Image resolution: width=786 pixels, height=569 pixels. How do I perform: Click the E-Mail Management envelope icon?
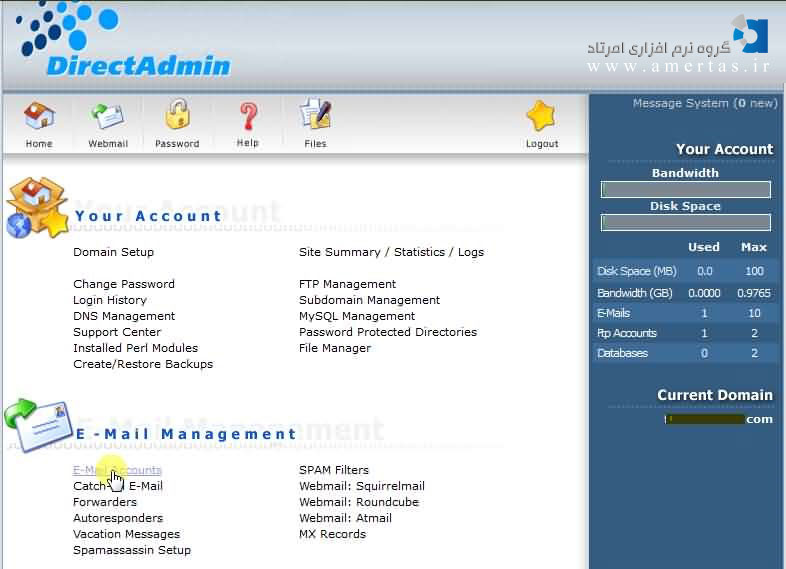pos(36,426)
